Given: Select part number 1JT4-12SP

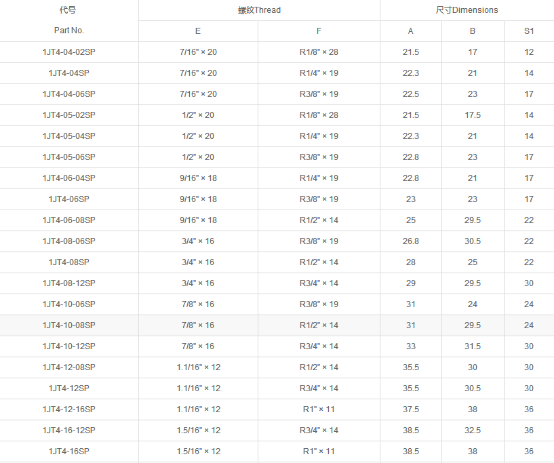Looking at the screenshot, I should point(69,388).
